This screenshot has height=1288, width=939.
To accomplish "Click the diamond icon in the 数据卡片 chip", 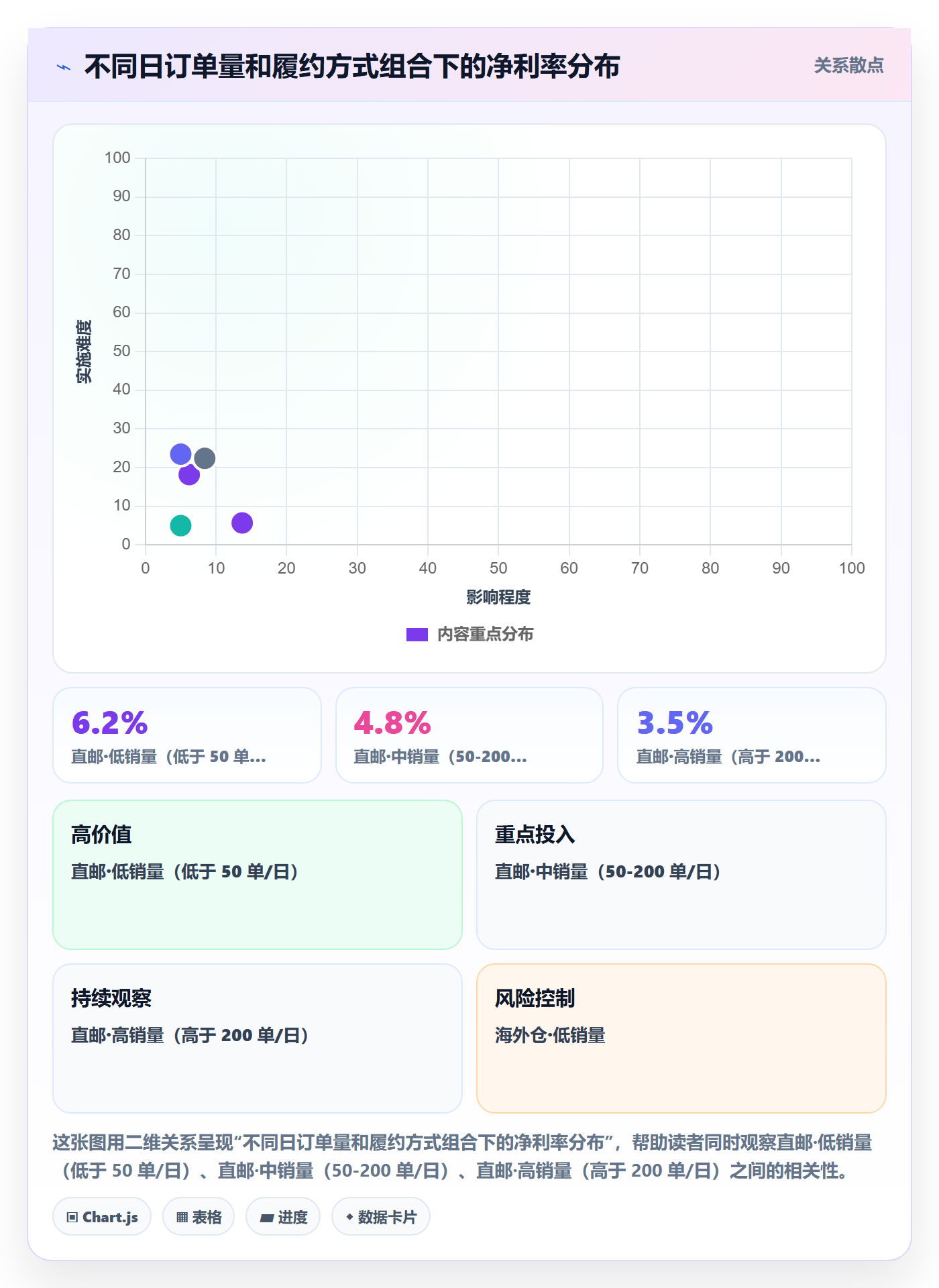I will (x=349, y=1217).
